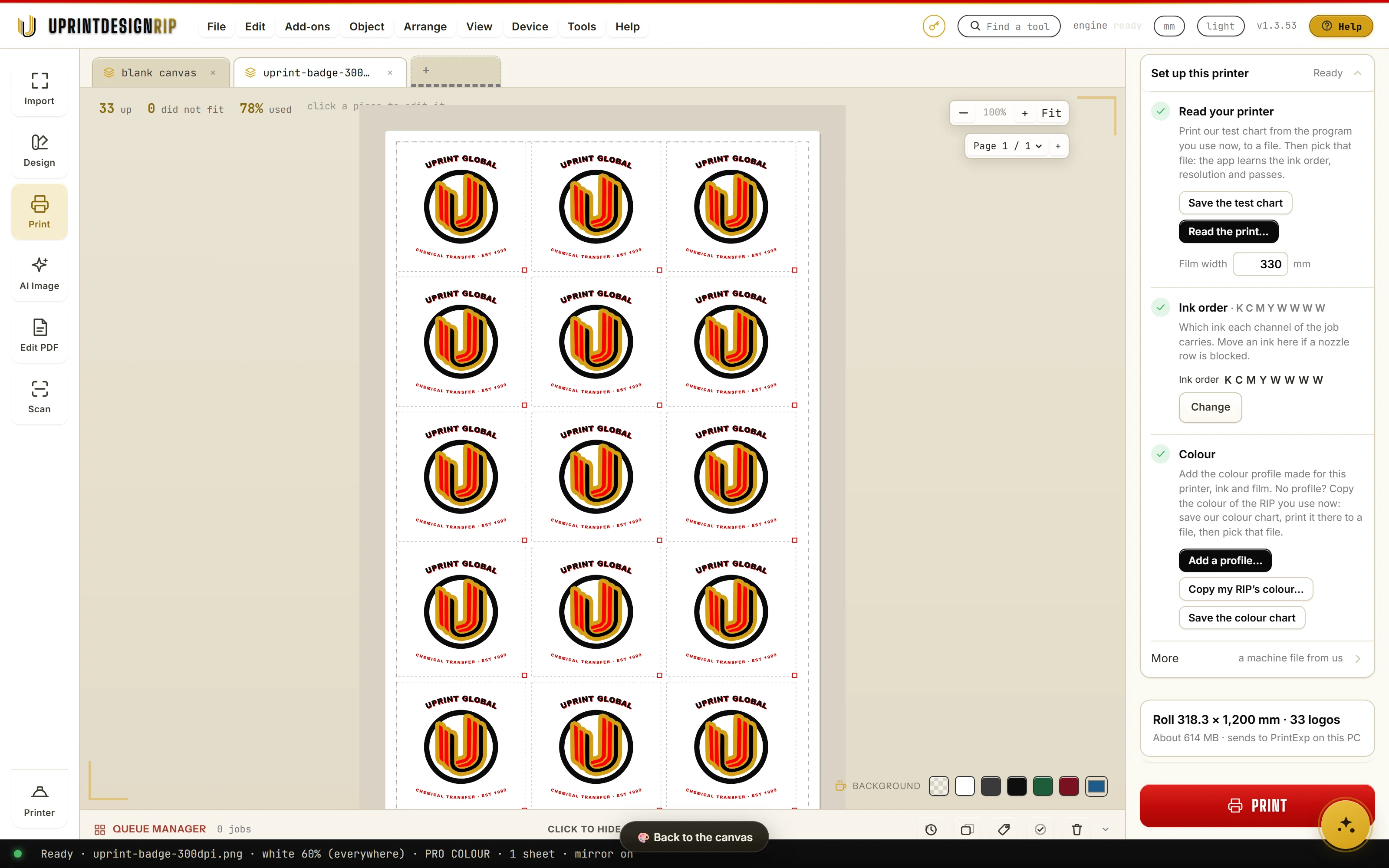Select the green background swatch
This screenshot has height=868, width=1389.
point(1043,786)
